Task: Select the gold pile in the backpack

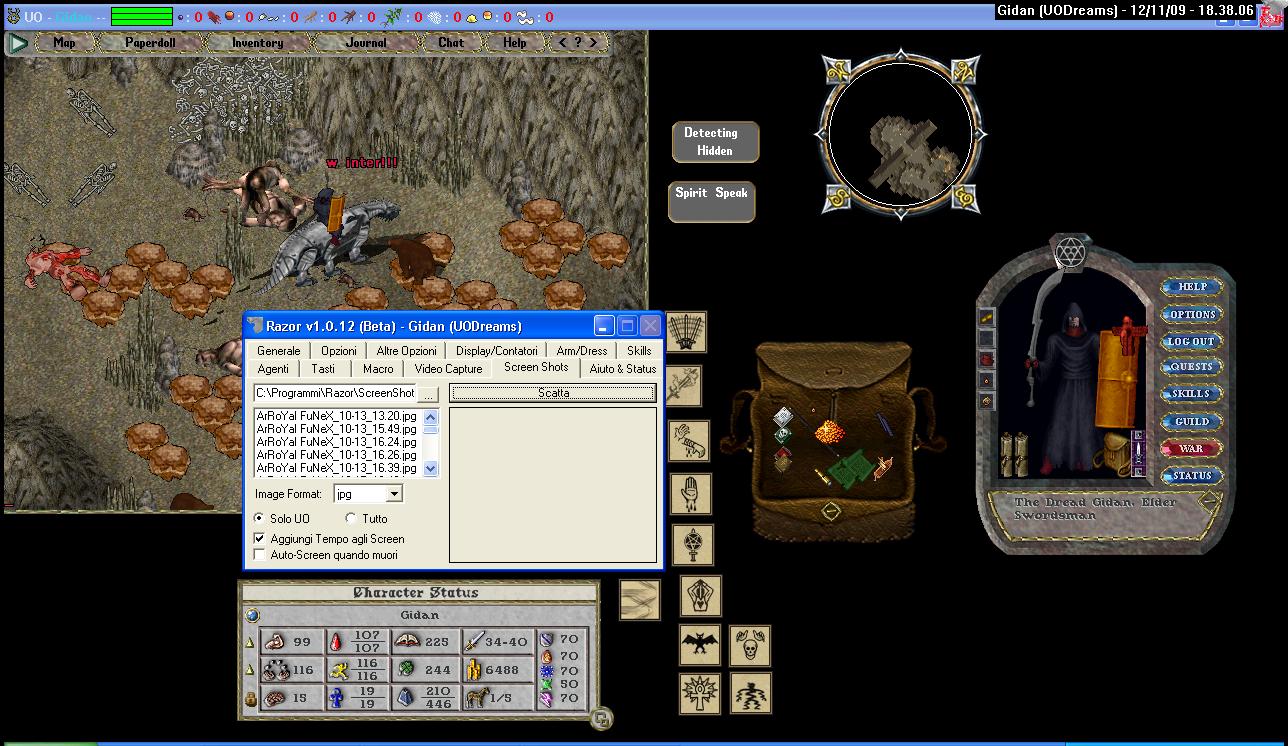Action: pos(829,433)
